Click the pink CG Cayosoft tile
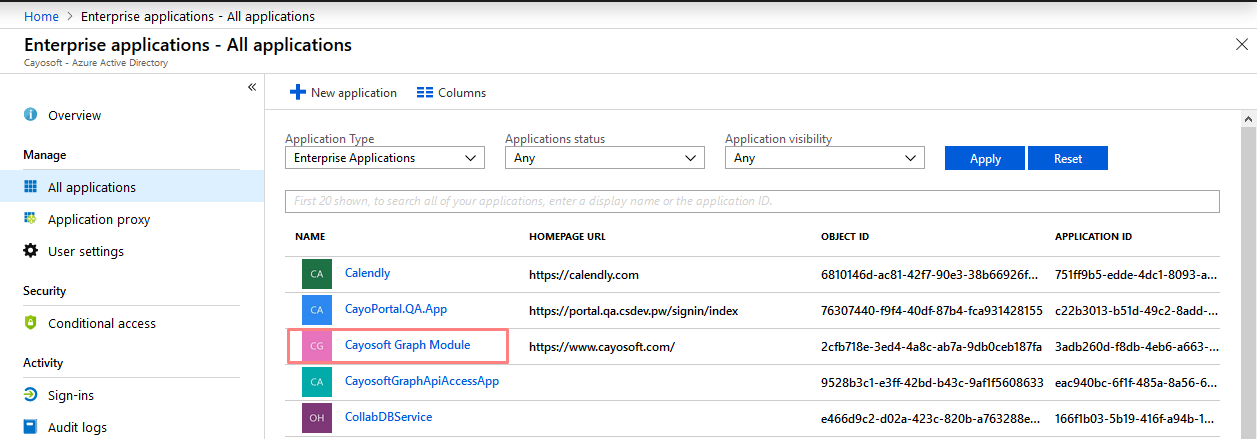The width and height of the screenshot is (1257, 439). point(317,346)
